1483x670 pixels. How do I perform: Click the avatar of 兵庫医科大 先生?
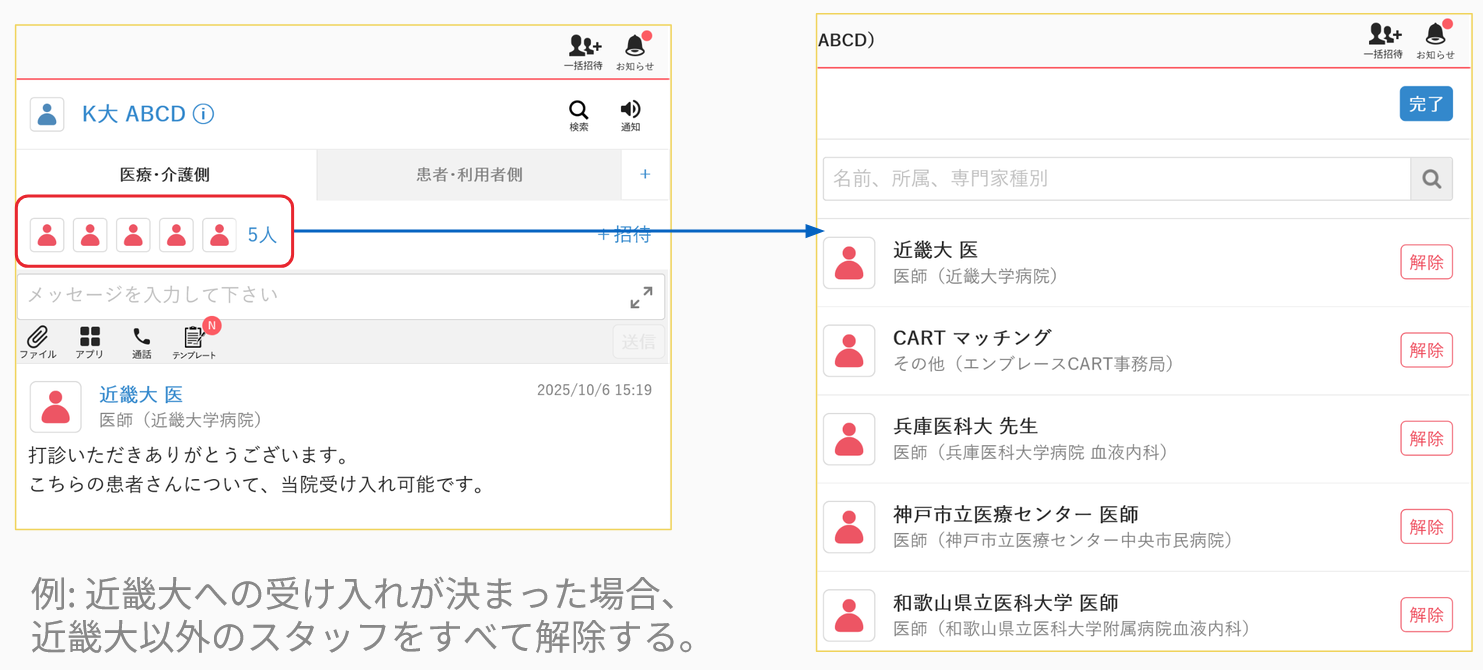[x=849, y=439]
